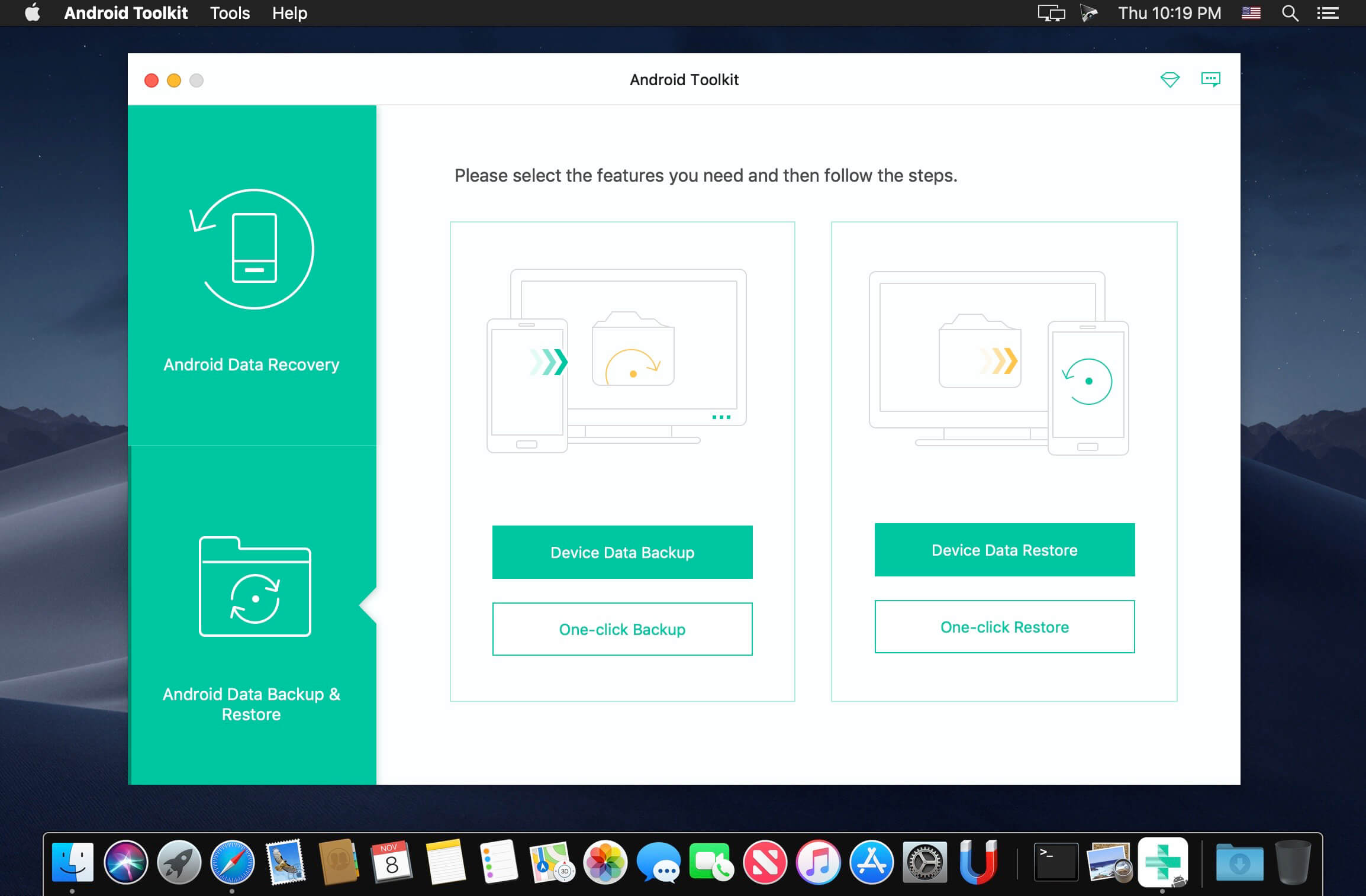Image resolution: width=1366 pixels, height=896 pixels.
Task: Open the Safari icon in dock
Action: pos(232,862)
